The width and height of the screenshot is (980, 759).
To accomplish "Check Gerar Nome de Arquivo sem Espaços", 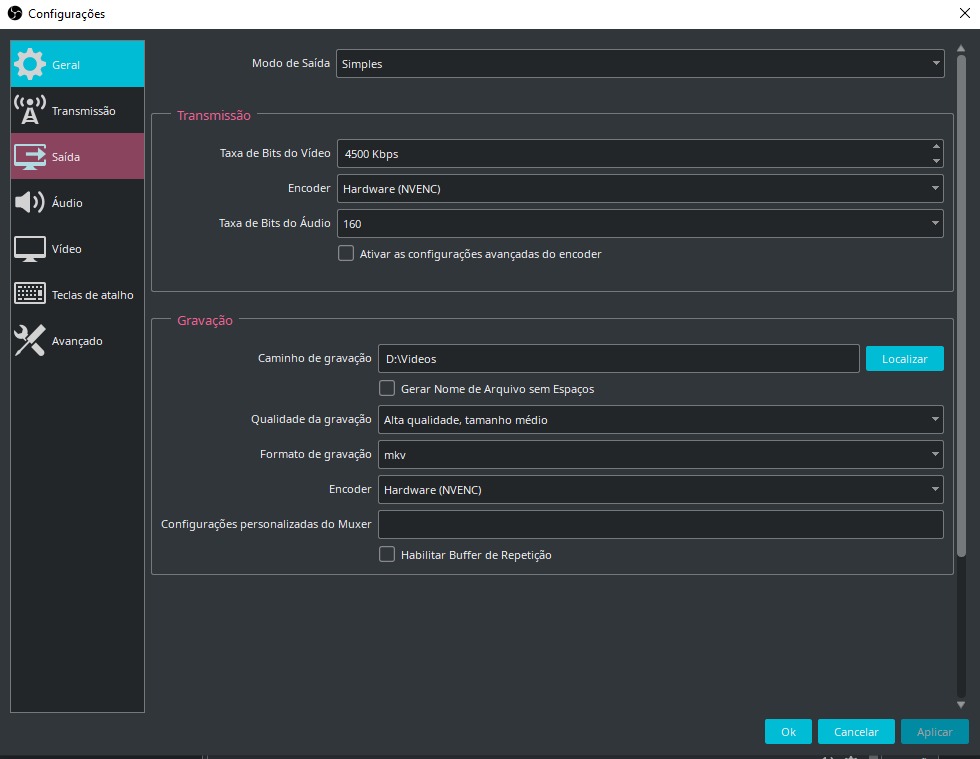I will click(x=387, y=388).
